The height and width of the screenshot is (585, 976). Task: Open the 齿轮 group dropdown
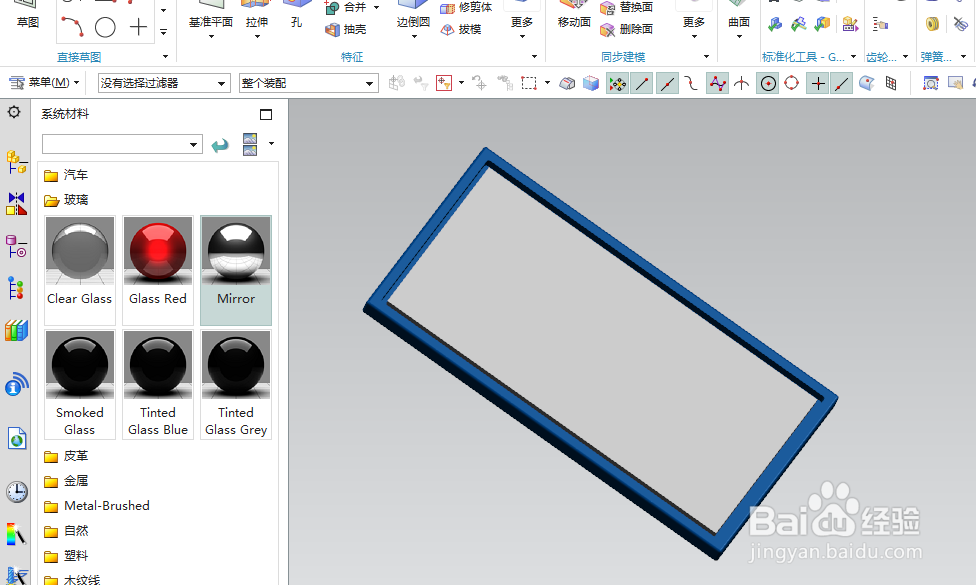[906, 57]
